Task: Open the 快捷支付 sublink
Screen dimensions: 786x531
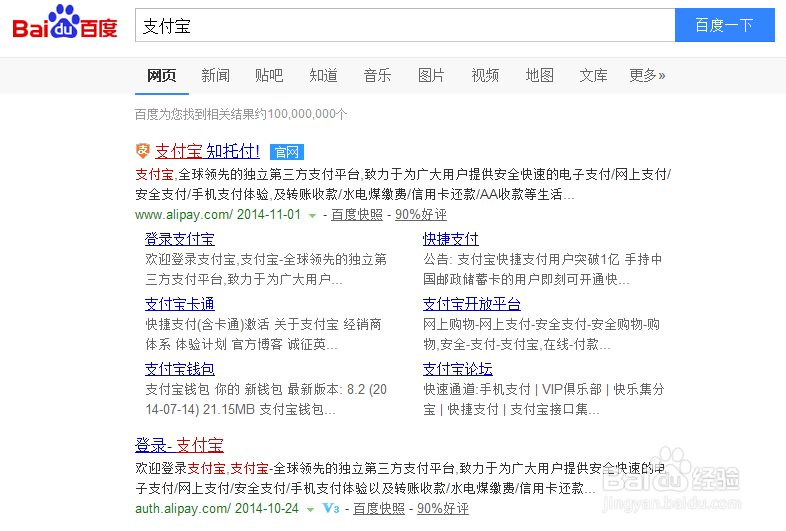Action: pyautogui.click(x=451, y=239)
